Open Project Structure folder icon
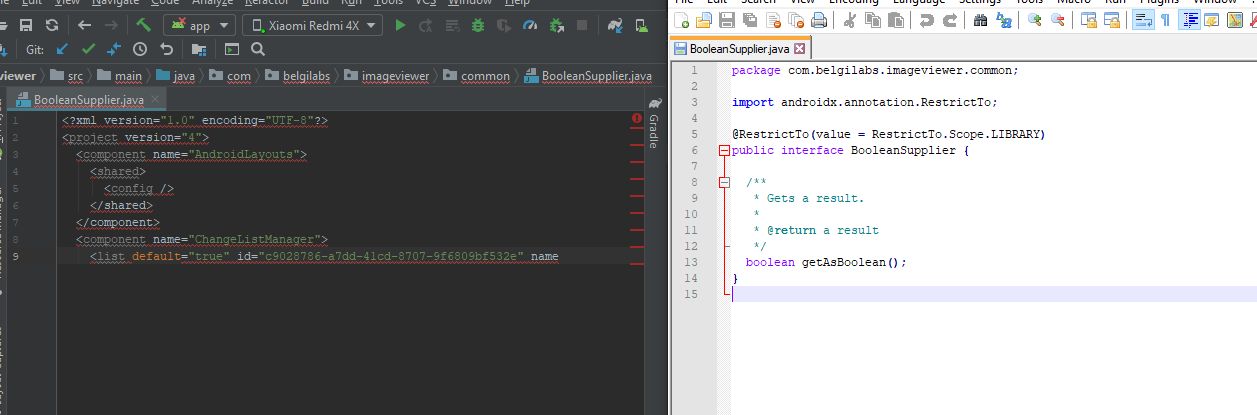Image resolution: width=1257 pixels, height=415 pixels. point(198,49)
